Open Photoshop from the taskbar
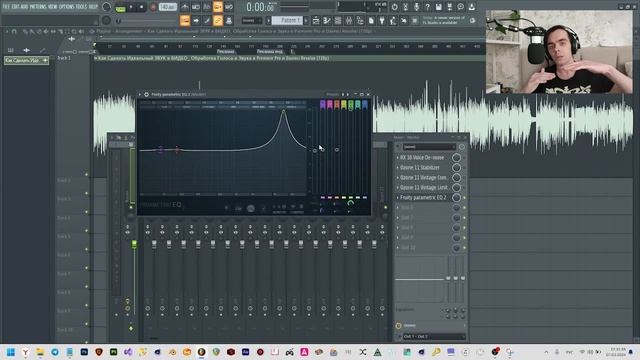Image resolution: width=640 pixels, height=360 pixels. click(x=84, y=352)
